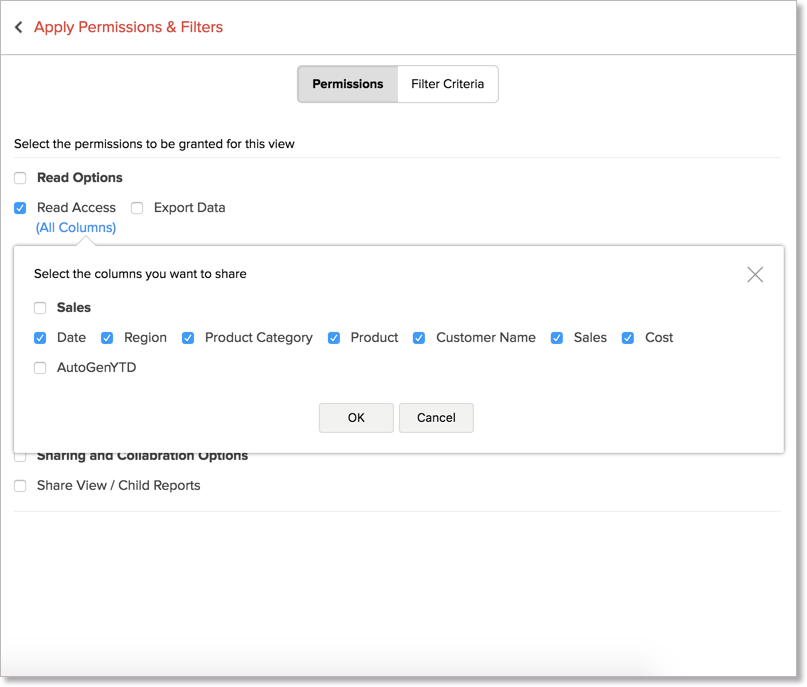Open the All Columns link
The width and height of the screenshot is (807, 687).
tap(76, 228)
